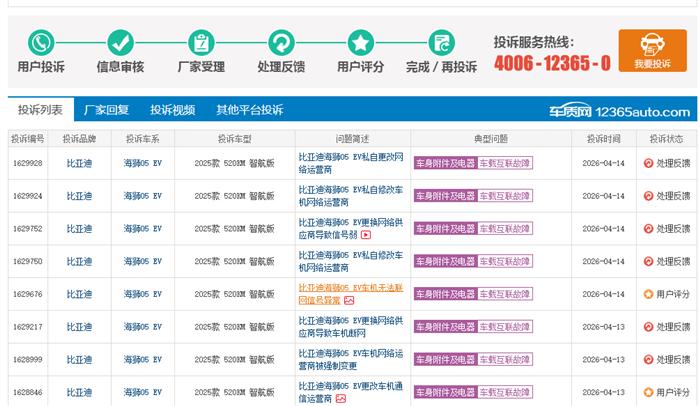Open image icon on complaint 1629676
This screenshot has height=406, width=700.
(349, 300)
